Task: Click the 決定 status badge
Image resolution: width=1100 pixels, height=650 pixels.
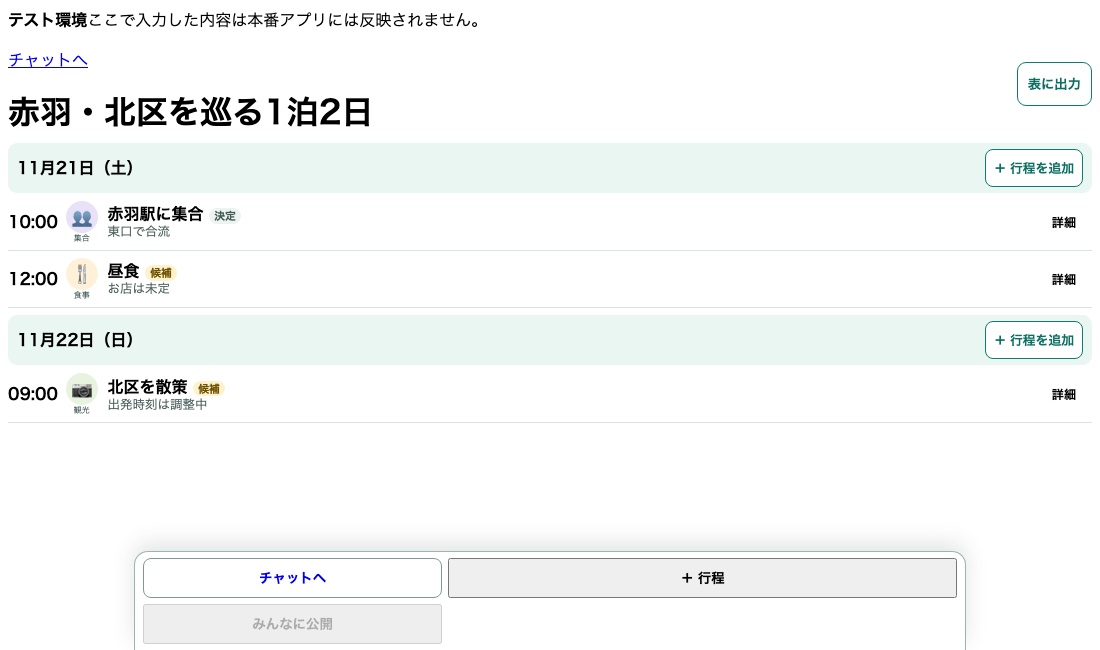Action: tap(224, 216)
